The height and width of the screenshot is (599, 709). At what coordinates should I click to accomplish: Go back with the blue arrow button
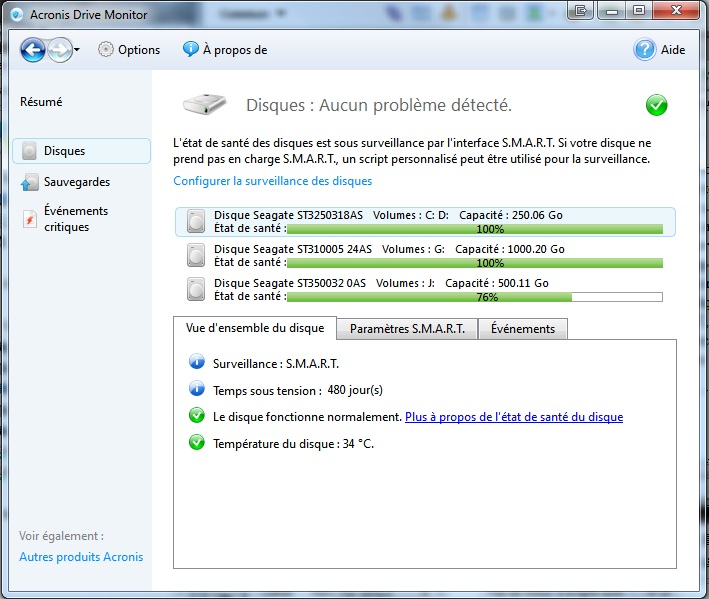point(33,50)
